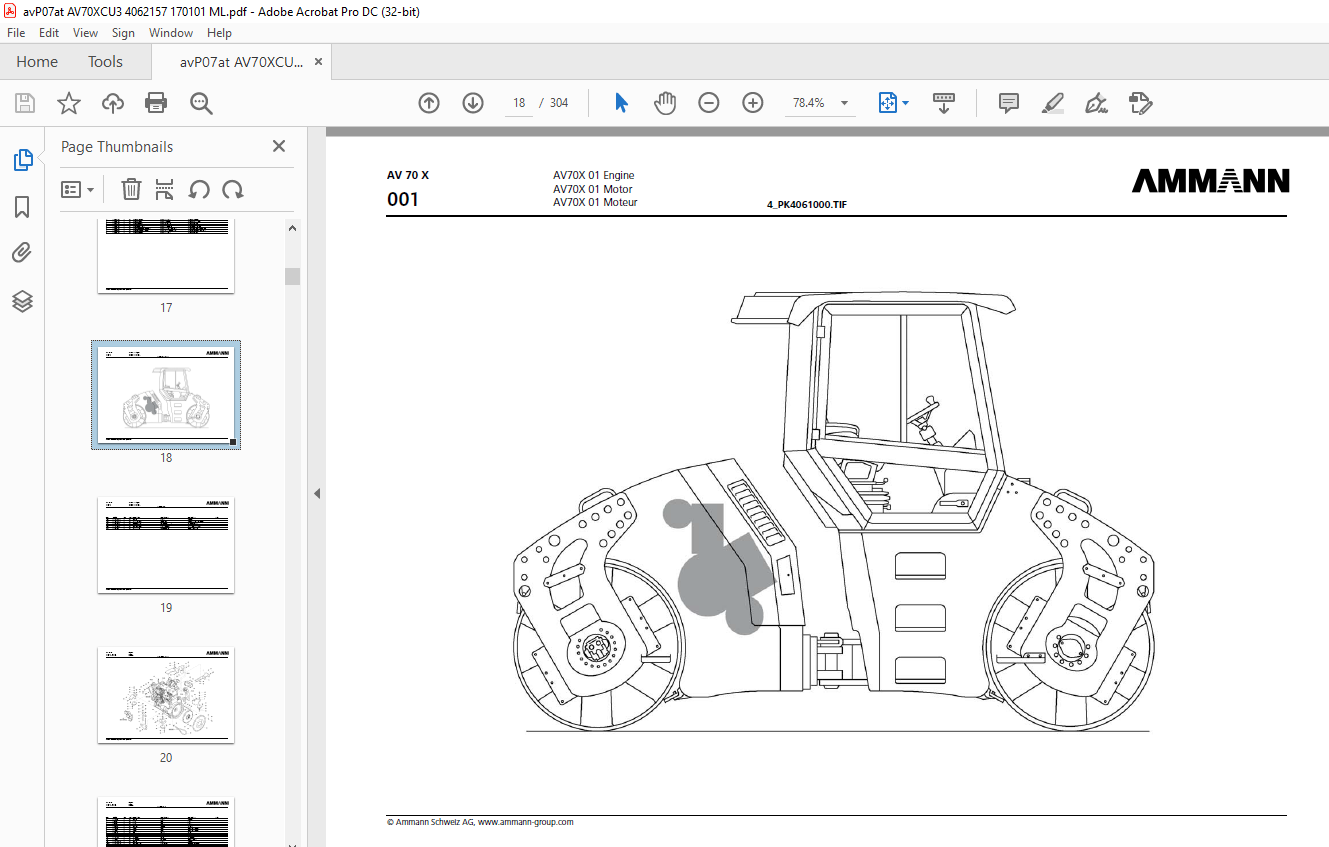
Task: Close the Page Thumbnails panel
Action: (279, 146)
